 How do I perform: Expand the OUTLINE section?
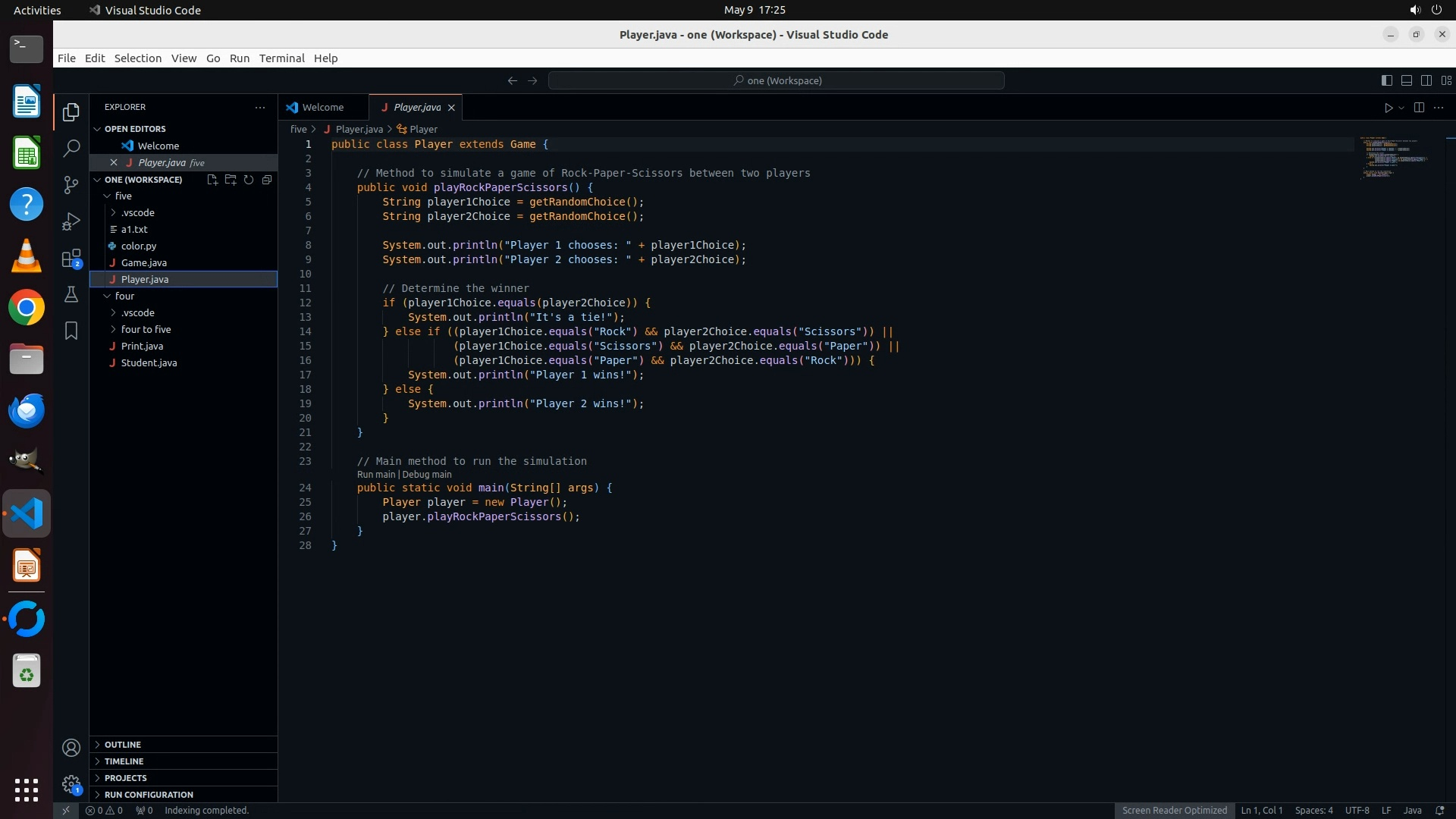[x=123, y=745]
